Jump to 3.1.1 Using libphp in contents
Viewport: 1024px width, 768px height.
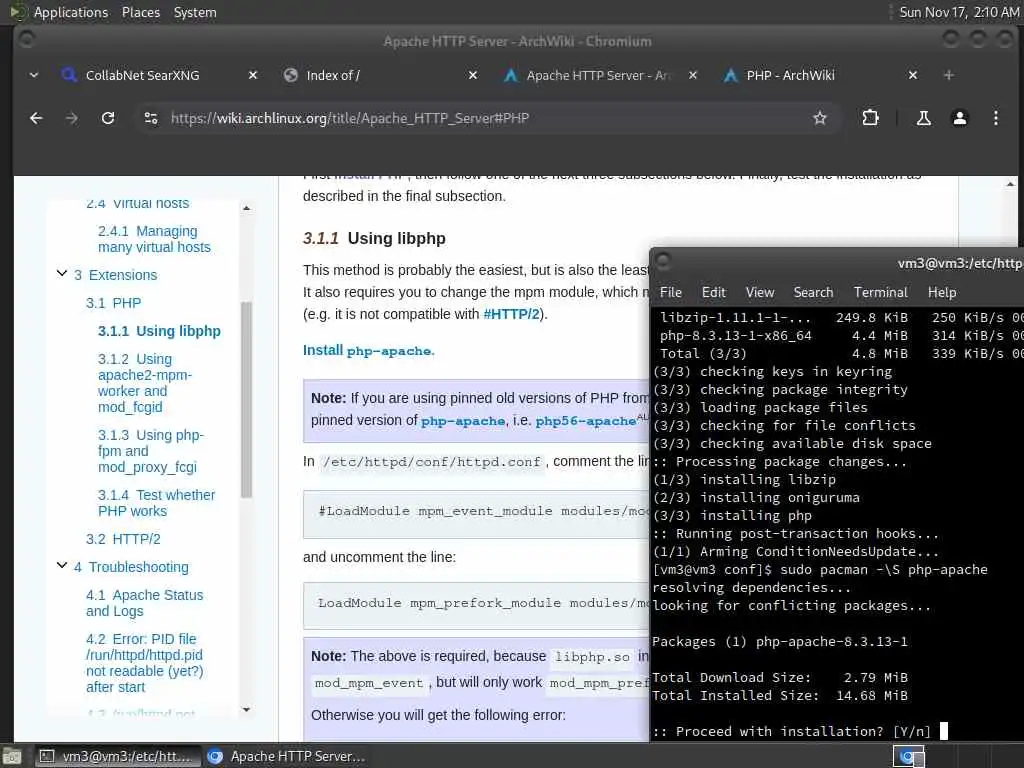click(159, 331)
